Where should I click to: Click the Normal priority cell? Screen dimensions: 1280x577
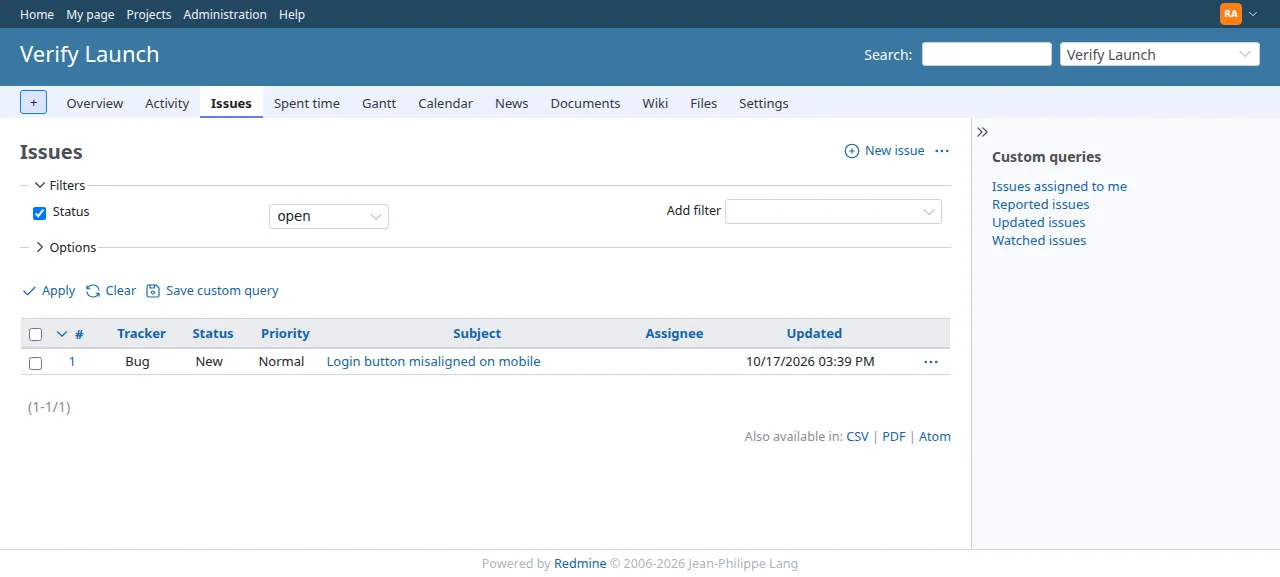[x=281, y=362]
